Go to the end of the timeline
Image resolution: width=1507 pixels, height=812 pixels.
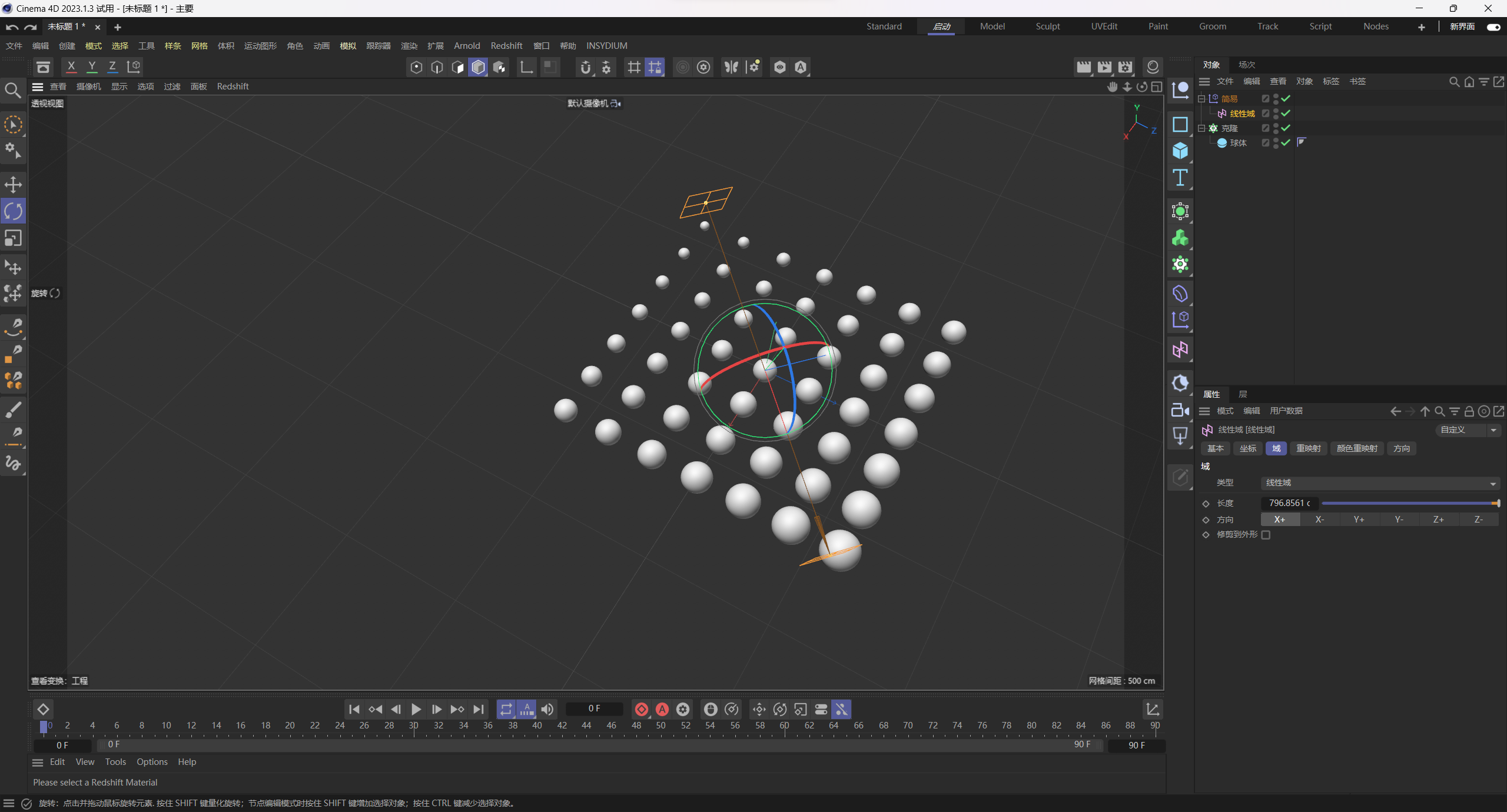click(x=479, y=710)
